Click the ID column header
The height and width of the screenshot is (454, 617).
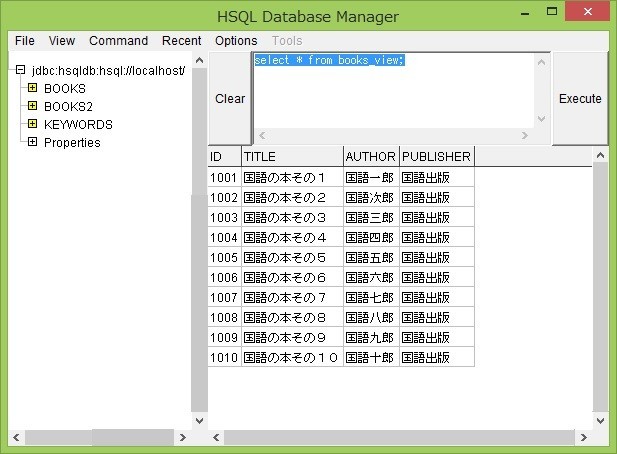click(224, 156)
